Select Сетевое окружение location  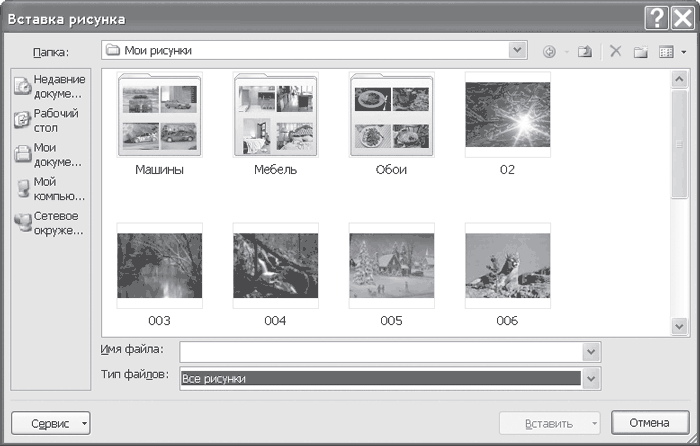50,223
